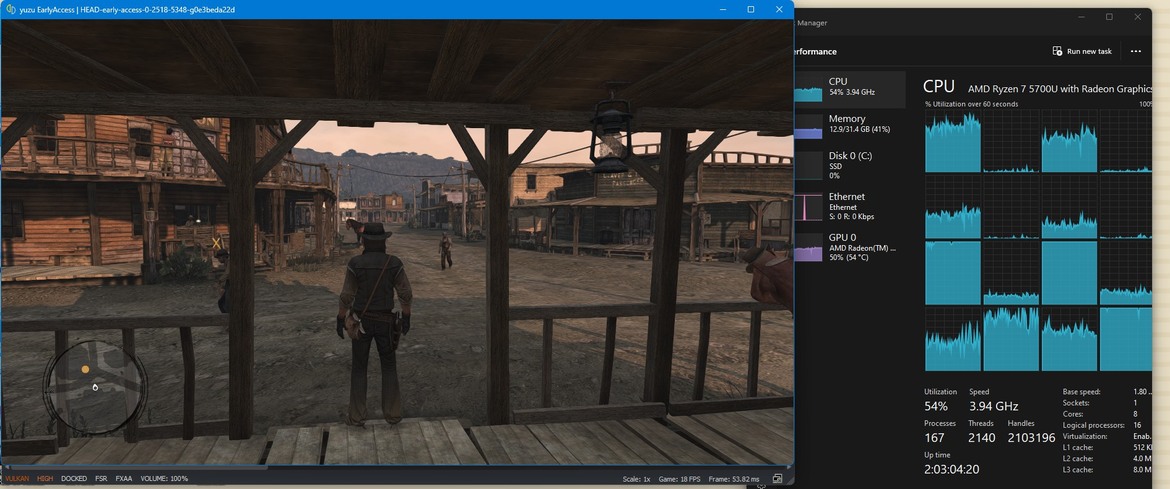The width and height of the screenshot is (1170, 489).
Task: Switch the FSR scaling filter setting
Action: click(101, 479)
